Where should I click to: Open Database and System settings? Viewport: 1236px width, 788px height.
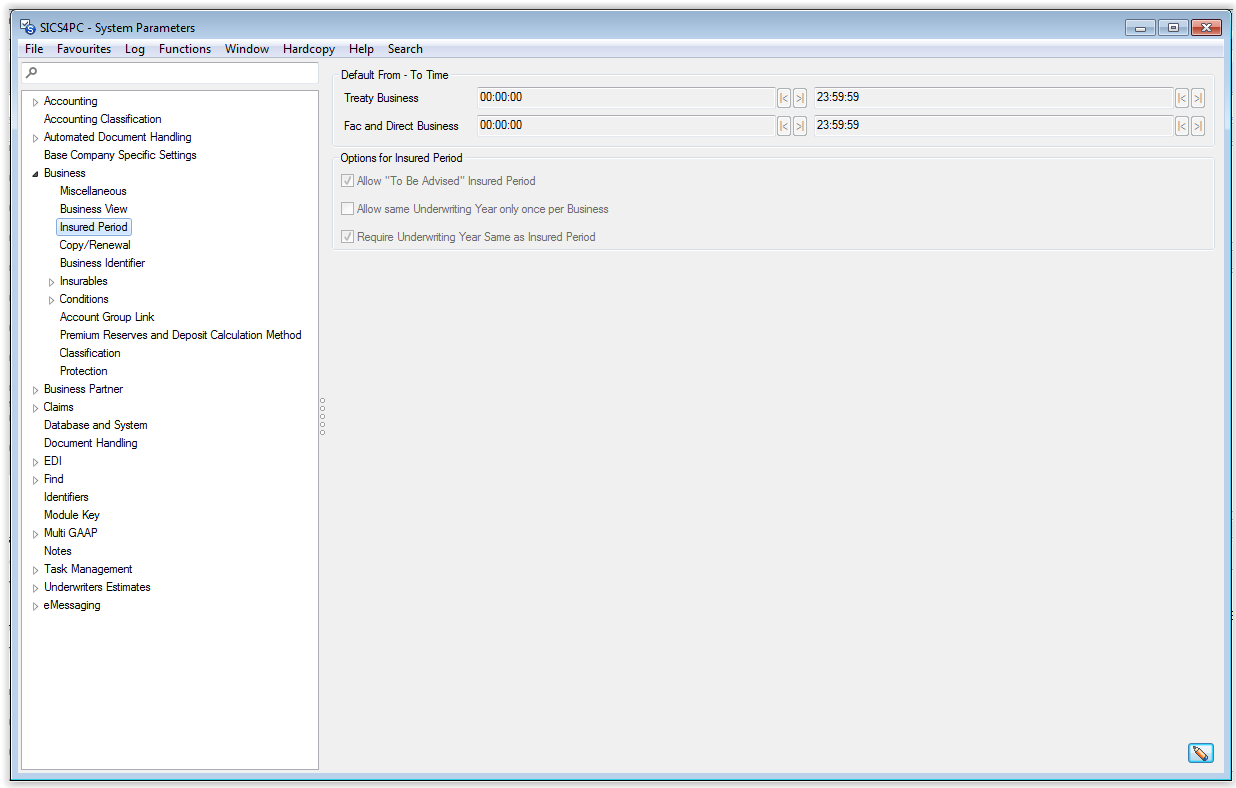pyautogui.click(x=95, y=425)
